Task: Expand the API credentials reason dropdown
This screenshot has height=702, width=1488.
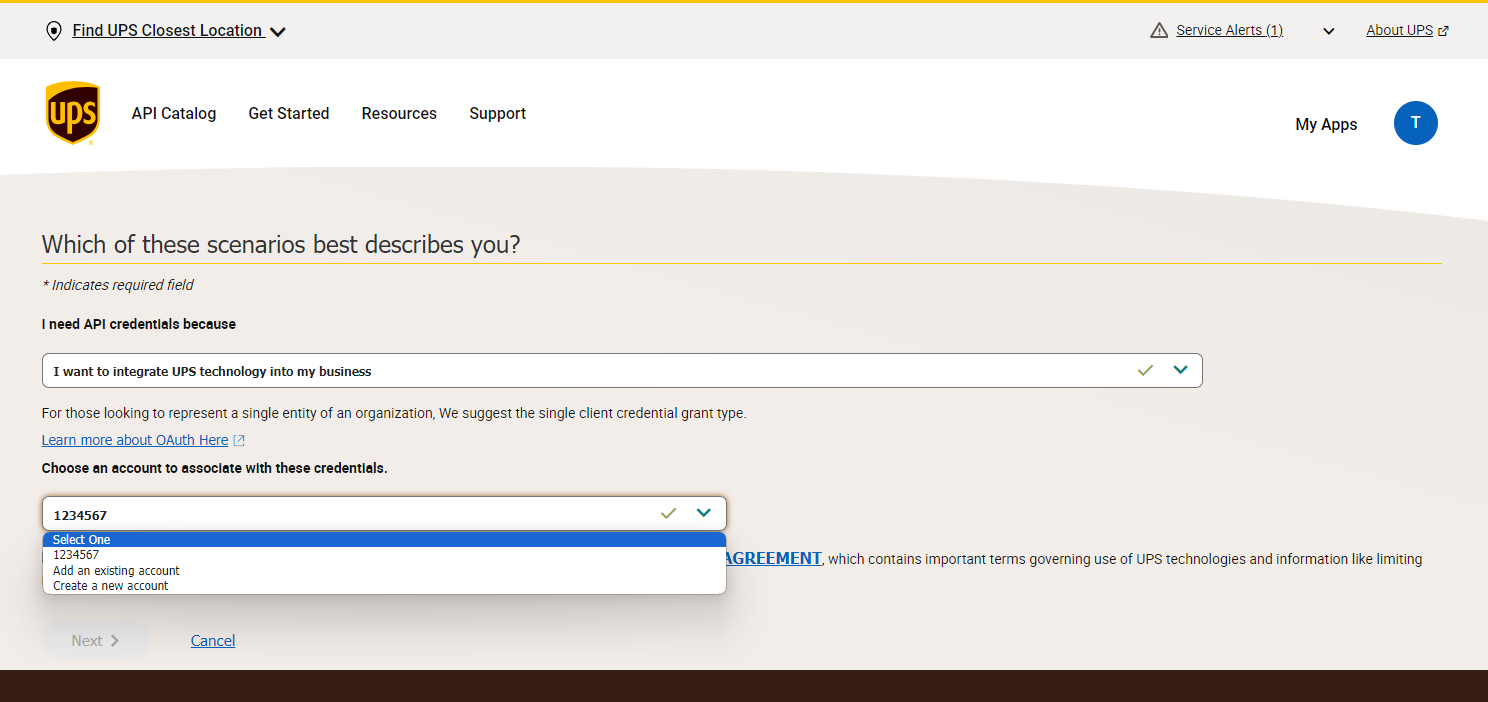Action: [x=1181, y=369]
